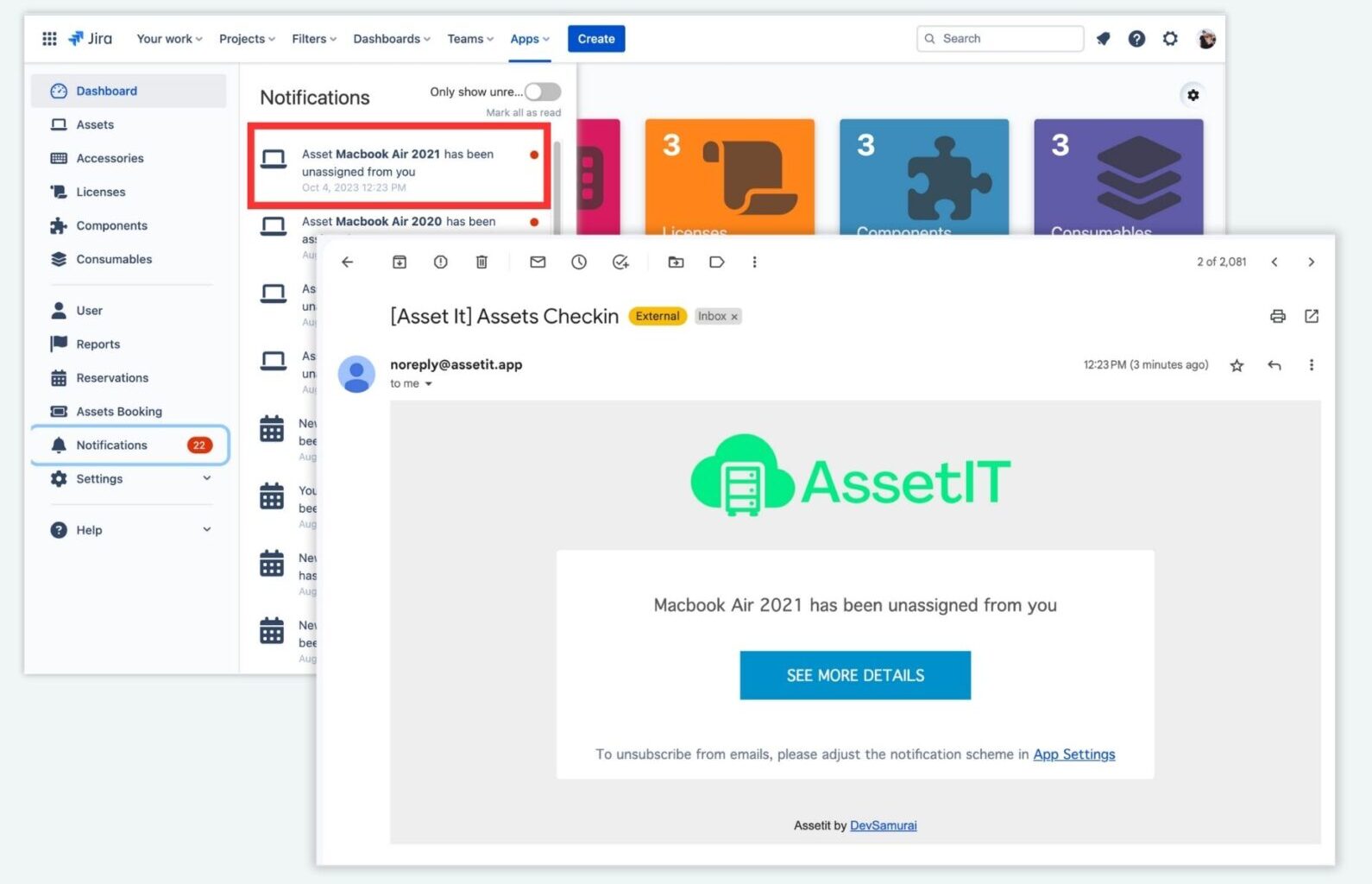Click the External label badge
The height and width of the screenshot is (884, 1372).
658,316
